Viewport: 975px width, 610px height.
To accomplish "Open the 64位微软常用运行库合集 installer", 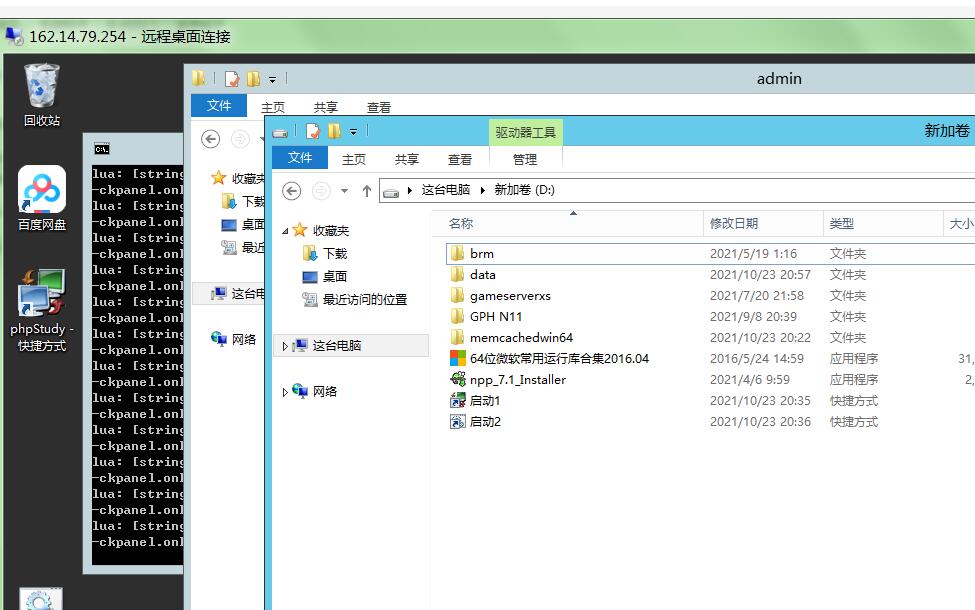I will (558, 359).
